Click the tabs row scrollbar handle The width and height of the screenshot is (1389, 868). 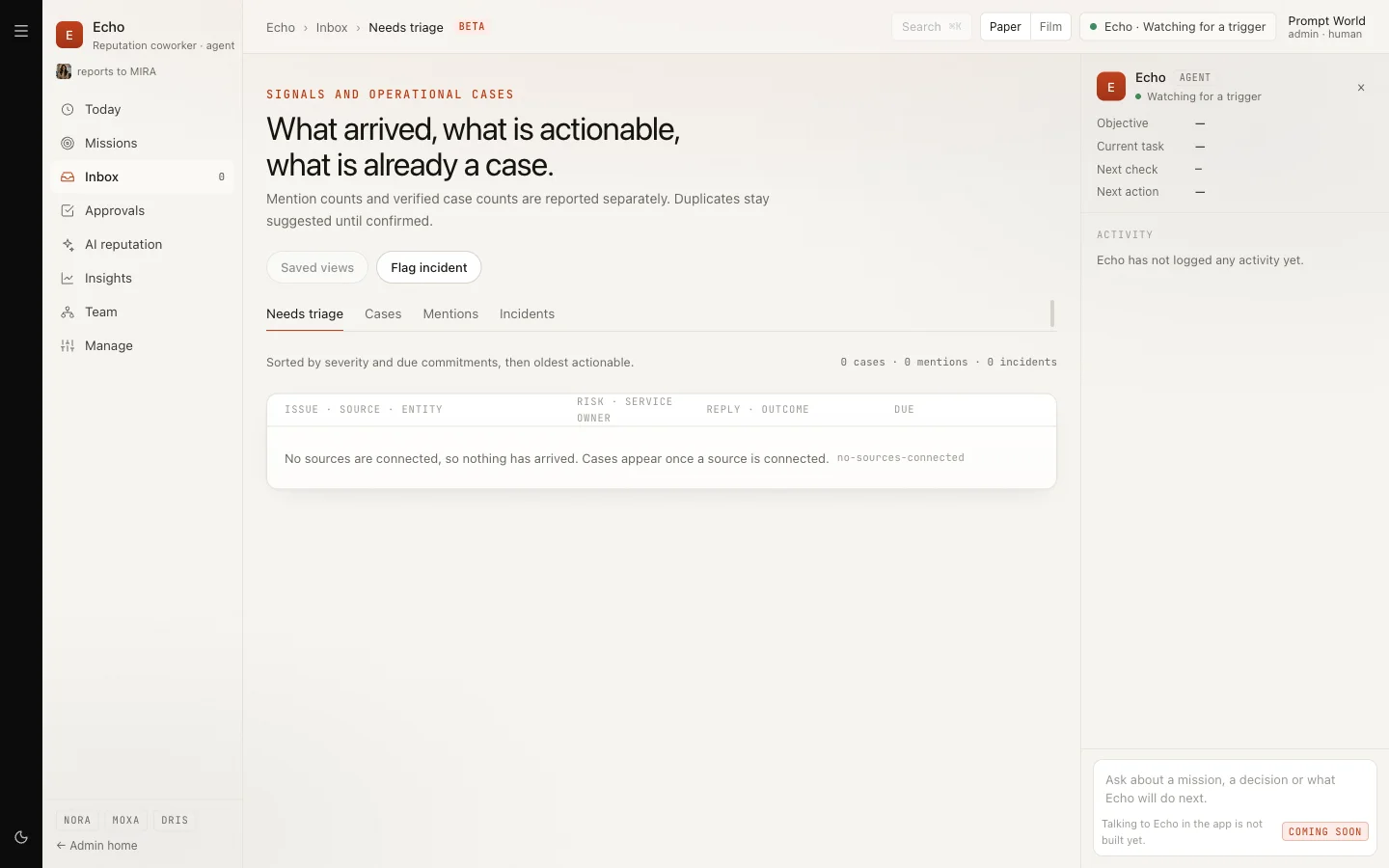coord(1052,313)
